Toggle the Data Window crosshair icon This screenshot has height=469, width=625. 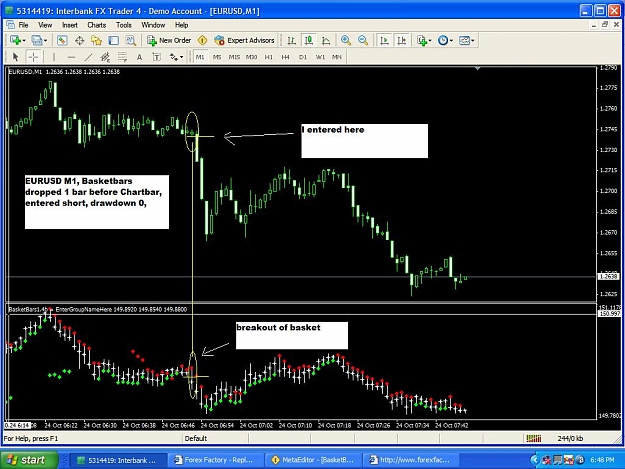pos(79,40)
